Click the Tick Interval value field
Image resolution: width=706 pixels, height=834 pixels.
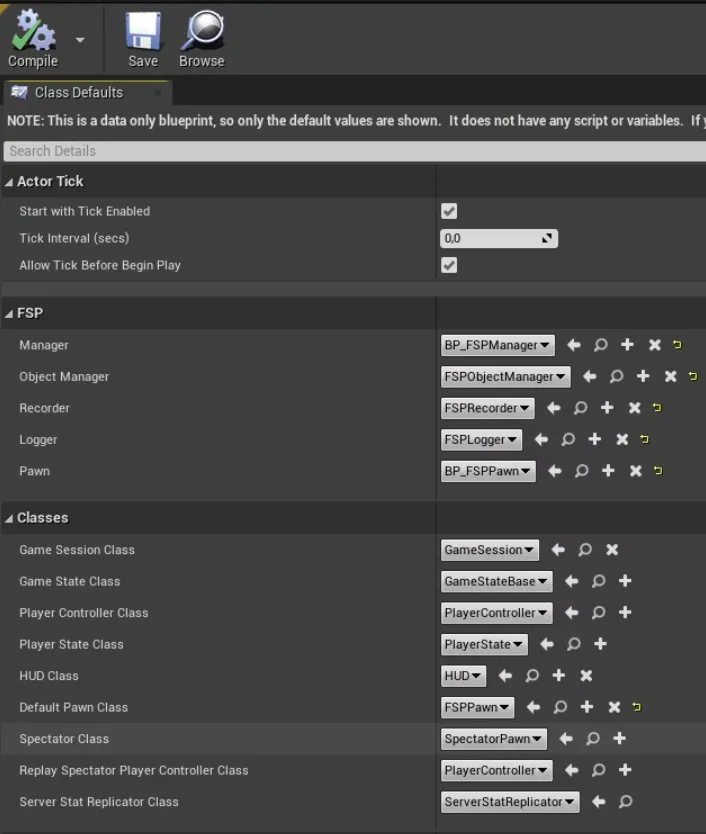(490, 238)
